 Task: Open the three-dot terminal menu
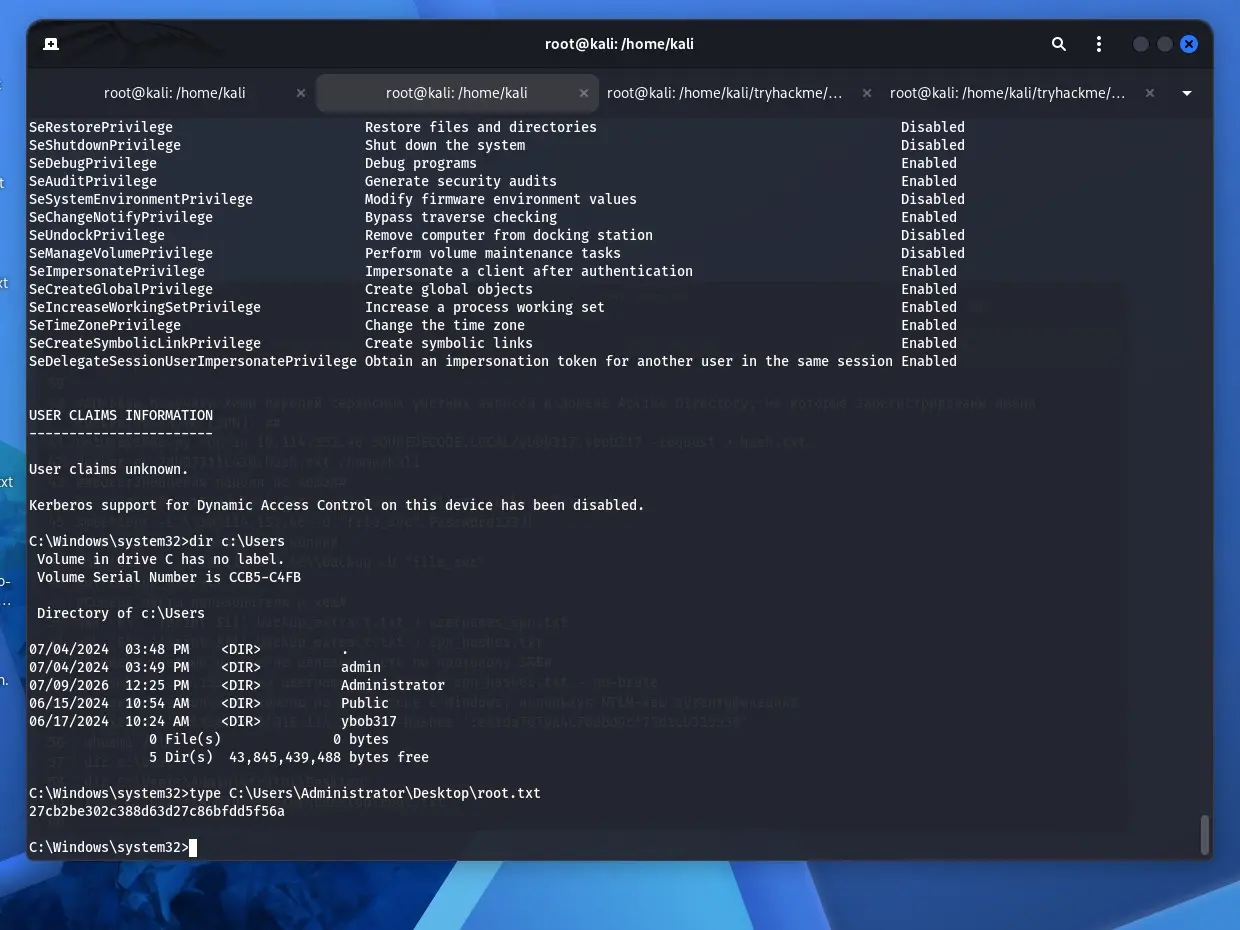[1099, 44]
